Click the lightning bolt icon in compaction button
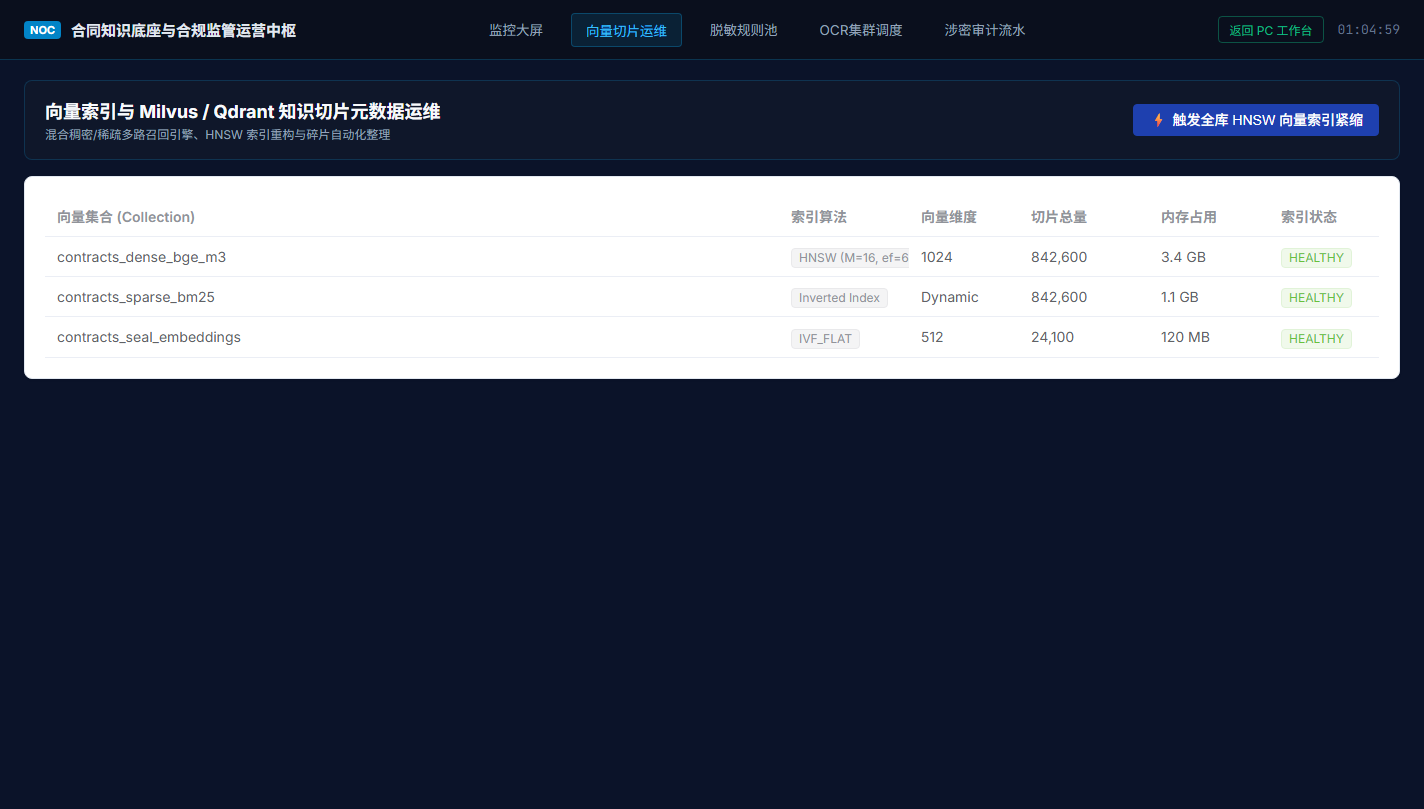The height and width of the screenshot is (809, 1424). pyautogui.click(x=1159, y=120)
